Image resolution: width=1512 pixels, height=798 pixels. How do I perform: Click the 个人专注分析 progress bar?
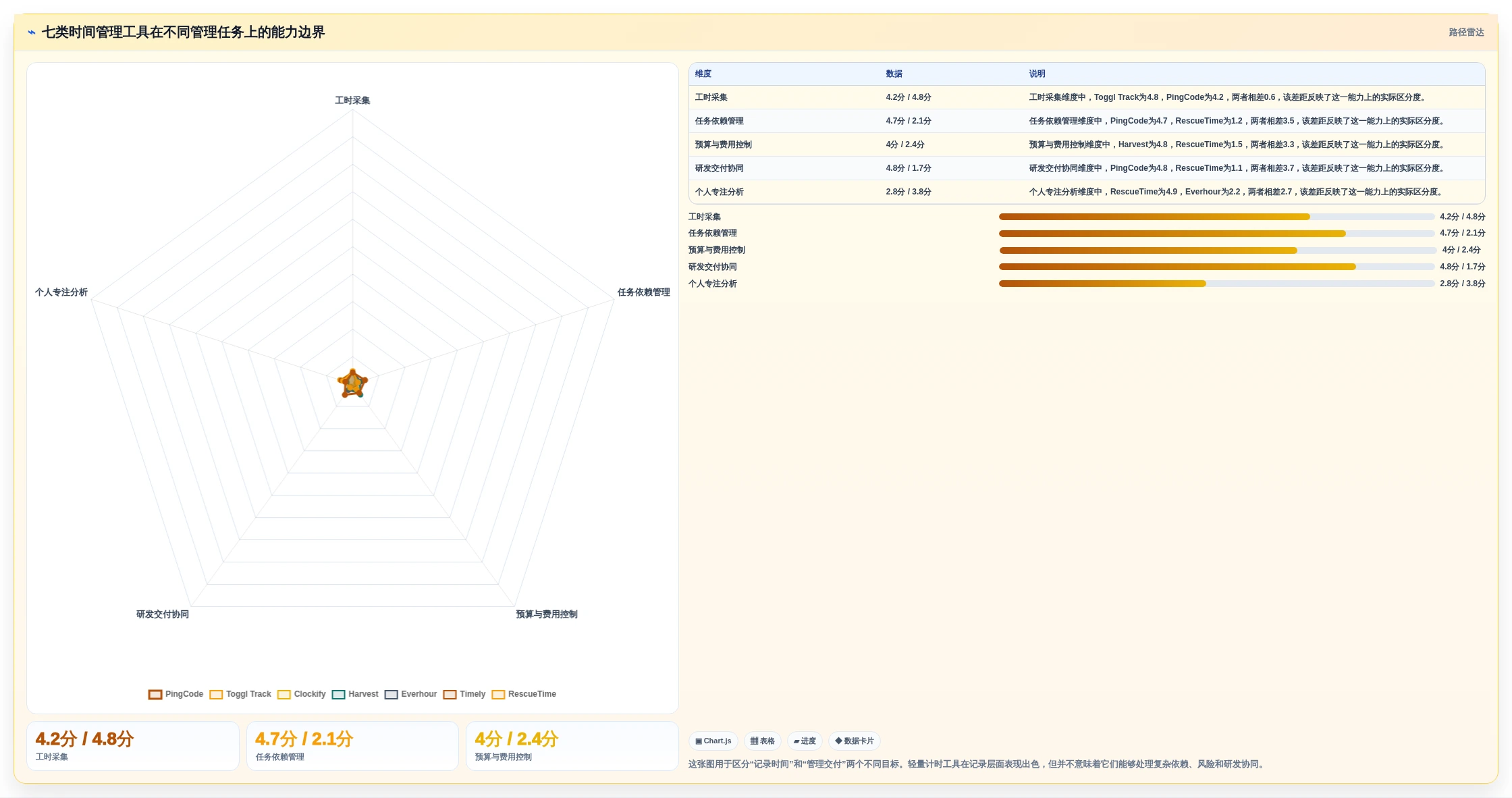pos(1216,284)
